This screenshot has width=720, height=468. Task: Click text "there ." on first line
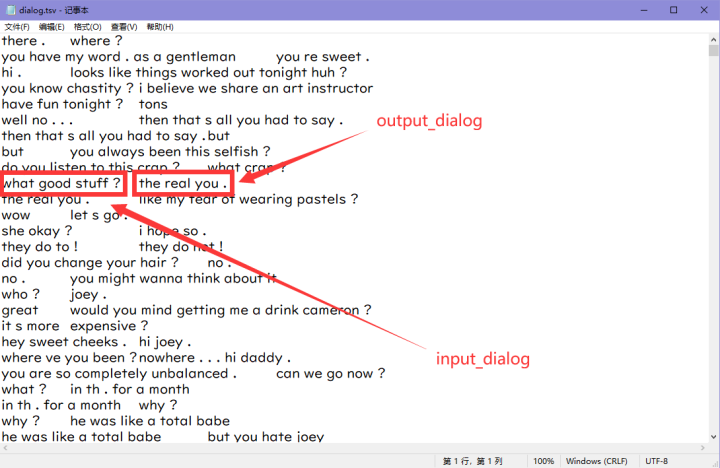pos(23,41)
